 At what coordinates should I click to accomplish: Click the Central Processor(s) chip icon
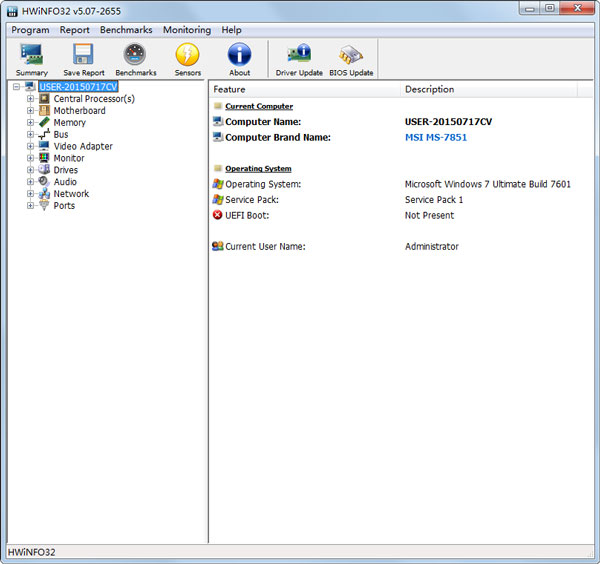coord(44,99)
